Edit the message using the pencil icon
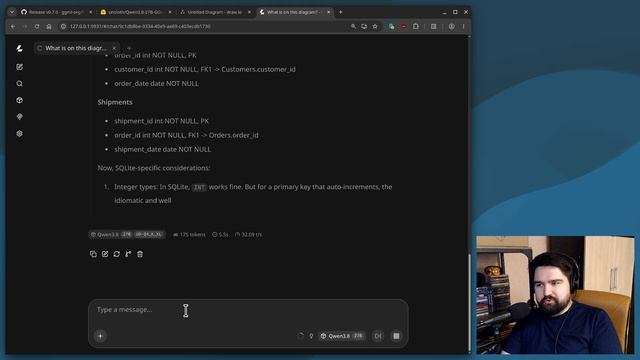 point(105,254)
